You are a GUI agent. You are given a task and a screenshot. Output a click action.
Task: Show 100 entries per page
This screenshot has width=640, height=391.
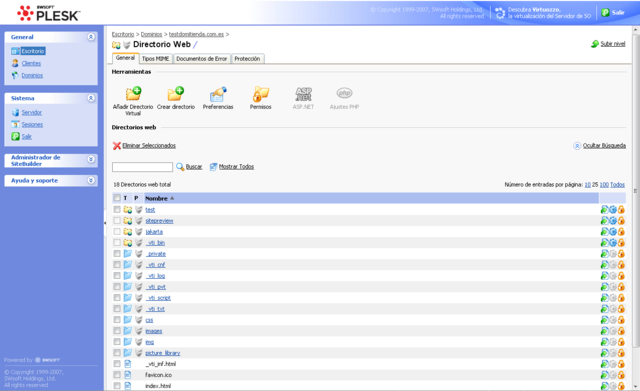(x=604, y=185)
